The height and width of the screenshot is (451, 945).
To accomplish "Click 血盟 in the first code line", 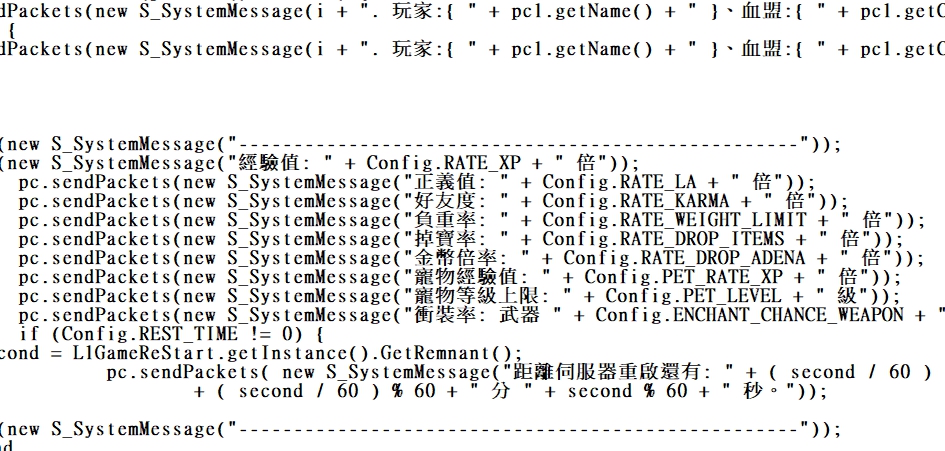I will 762,11.
